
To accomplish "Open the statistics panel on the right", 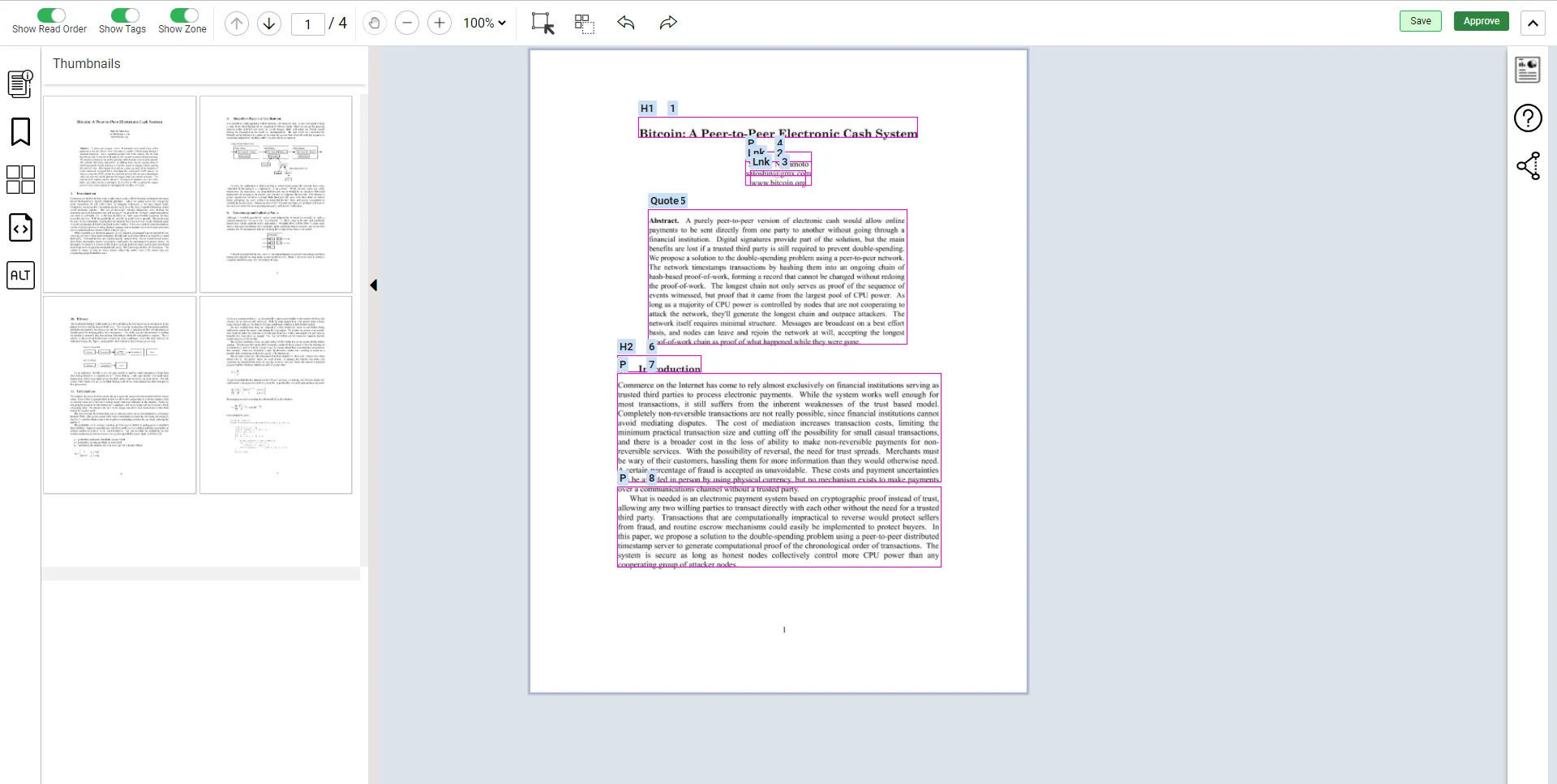I will [1528, 70].
